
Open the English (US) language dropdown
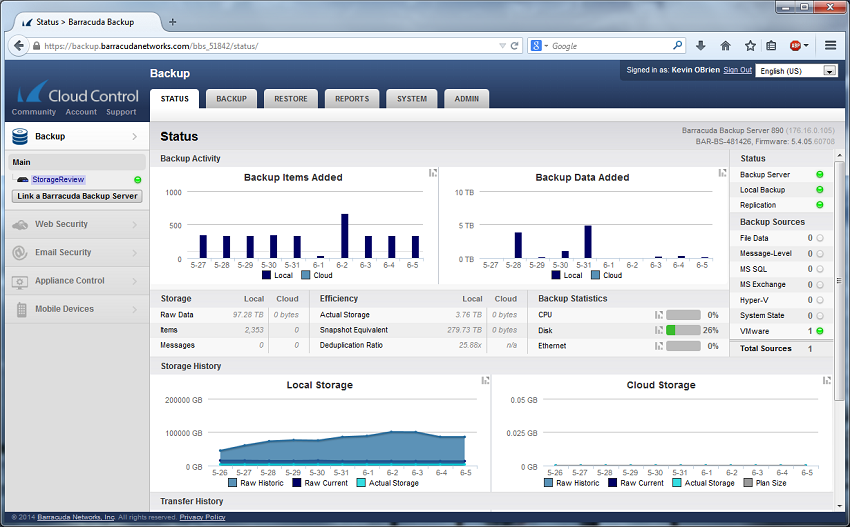pyautogui.click(x=797, y=71)
